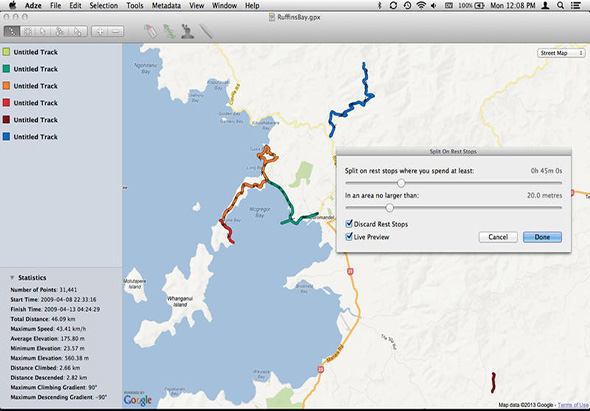Click the stamp toolbar icon
Screen dimensions: 590x411
187,31
